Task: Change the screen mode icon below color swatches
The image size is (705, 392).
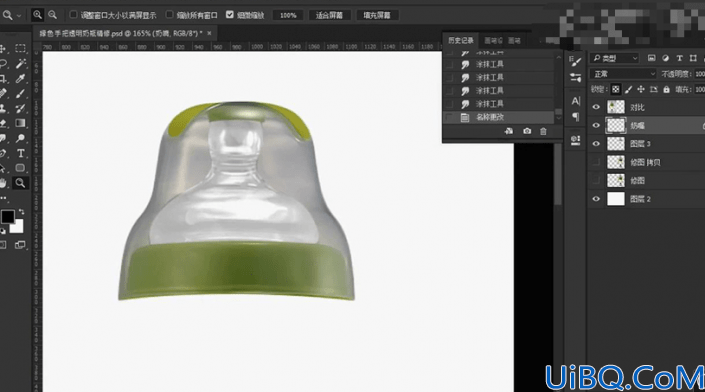Action: [x=20, y=245]
